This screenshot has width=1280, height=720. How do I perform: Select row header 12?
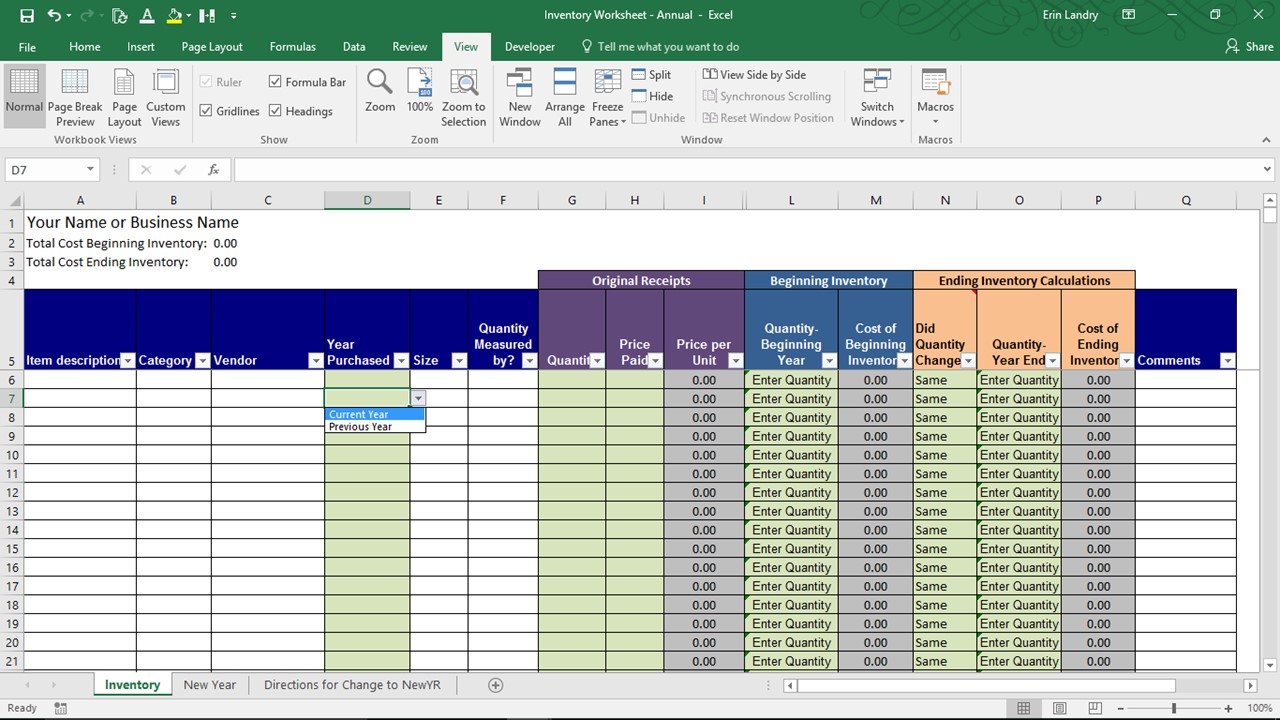12,492
